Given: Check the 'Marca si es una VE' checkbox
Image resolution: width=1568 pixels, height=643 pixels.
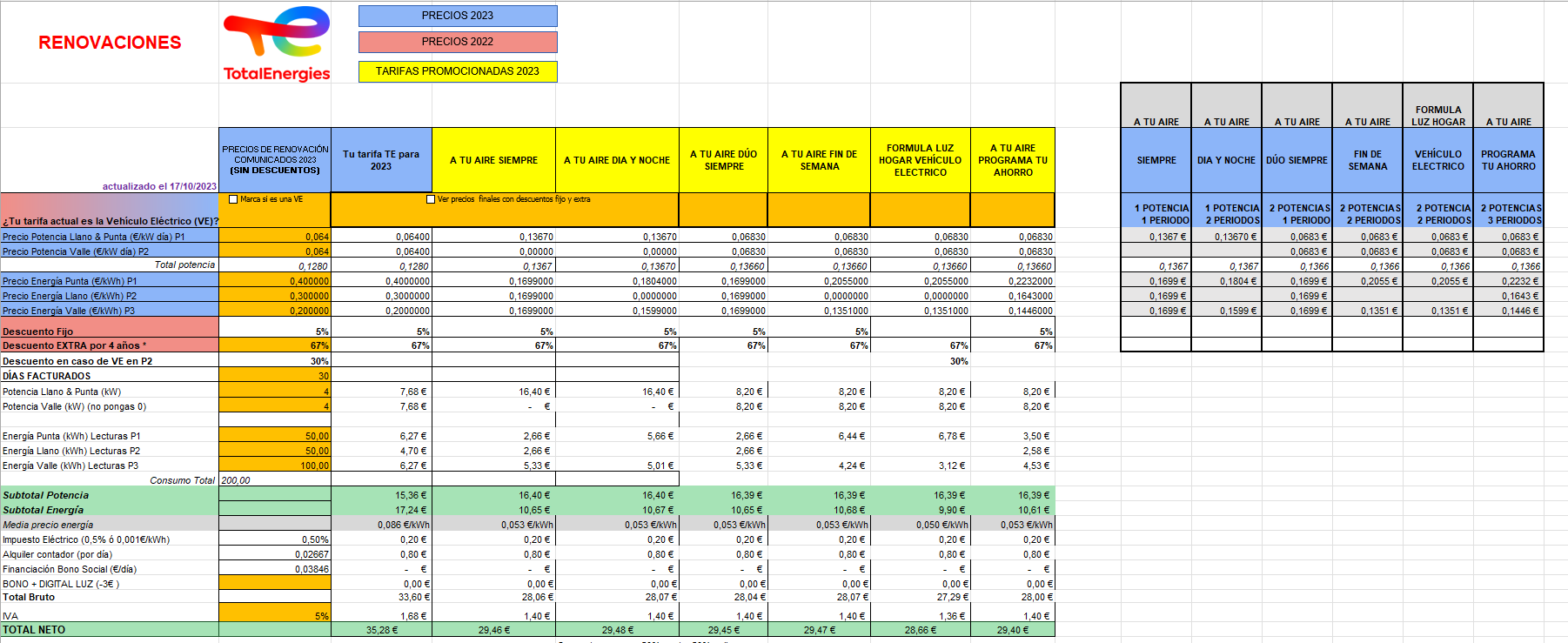Looking at the screenshot, I should coord(233,199).
